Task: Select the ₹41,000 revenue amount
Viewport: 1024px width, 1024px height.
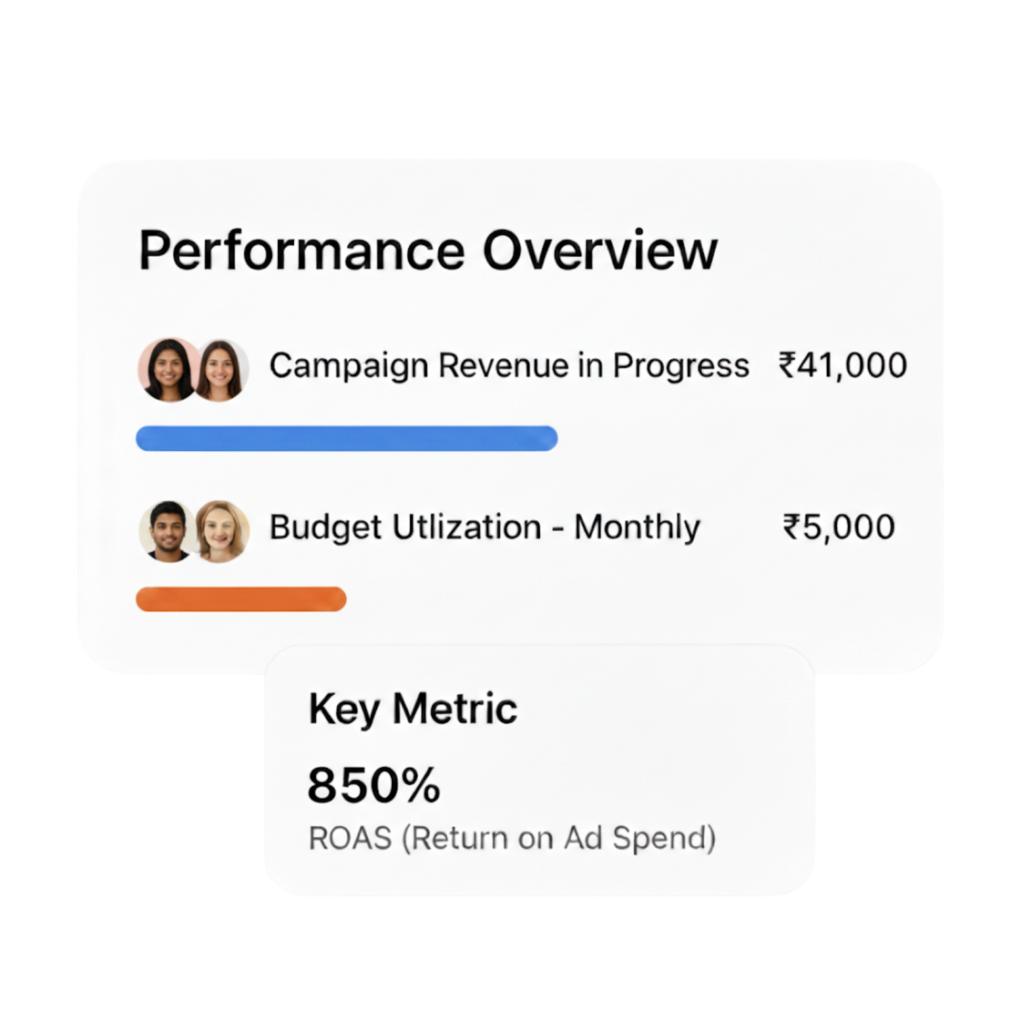Action: click(842, 366)
